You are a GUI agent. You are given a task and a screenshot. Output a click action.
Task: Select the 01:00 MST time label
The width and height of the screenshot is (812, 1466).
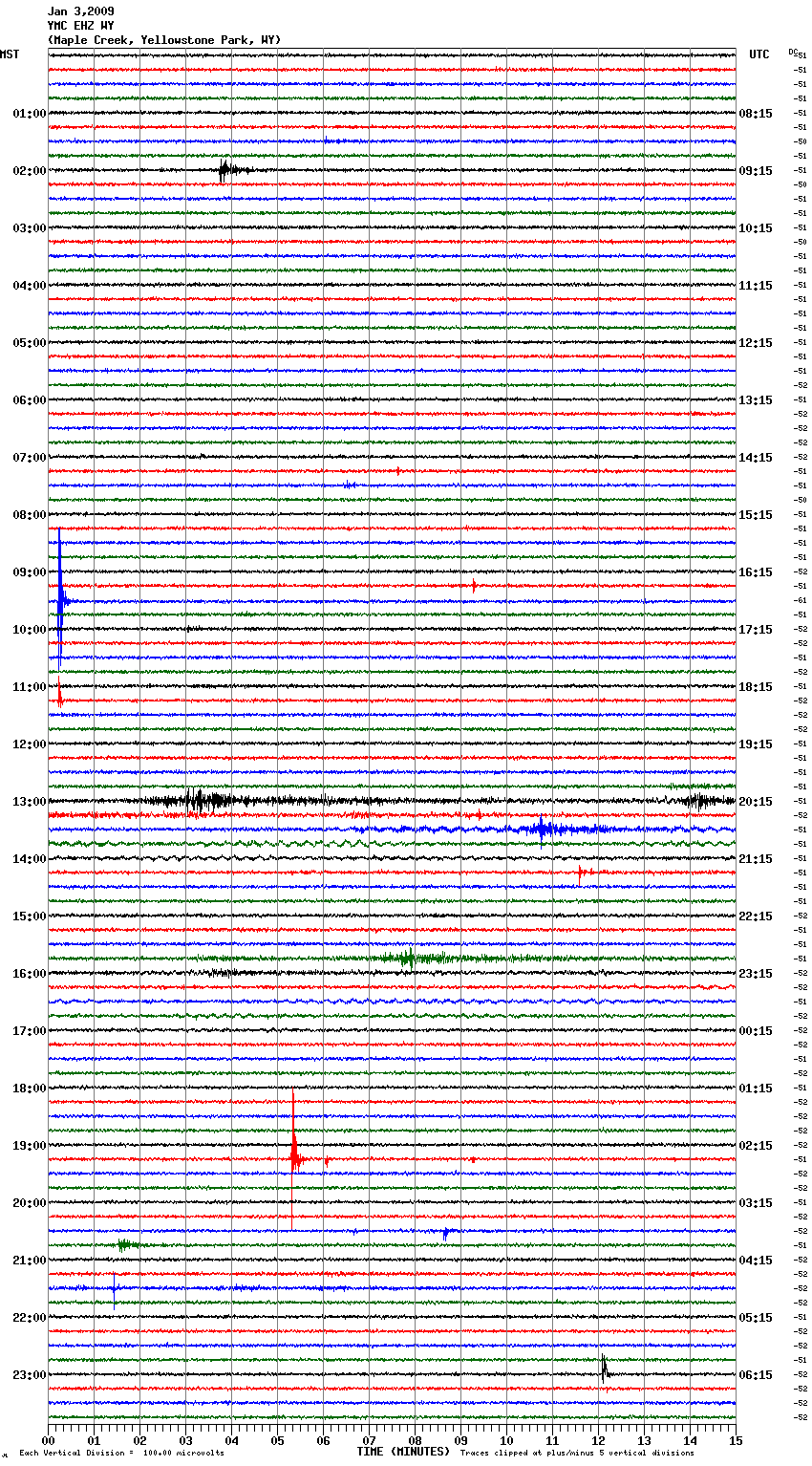coord(30,114)
